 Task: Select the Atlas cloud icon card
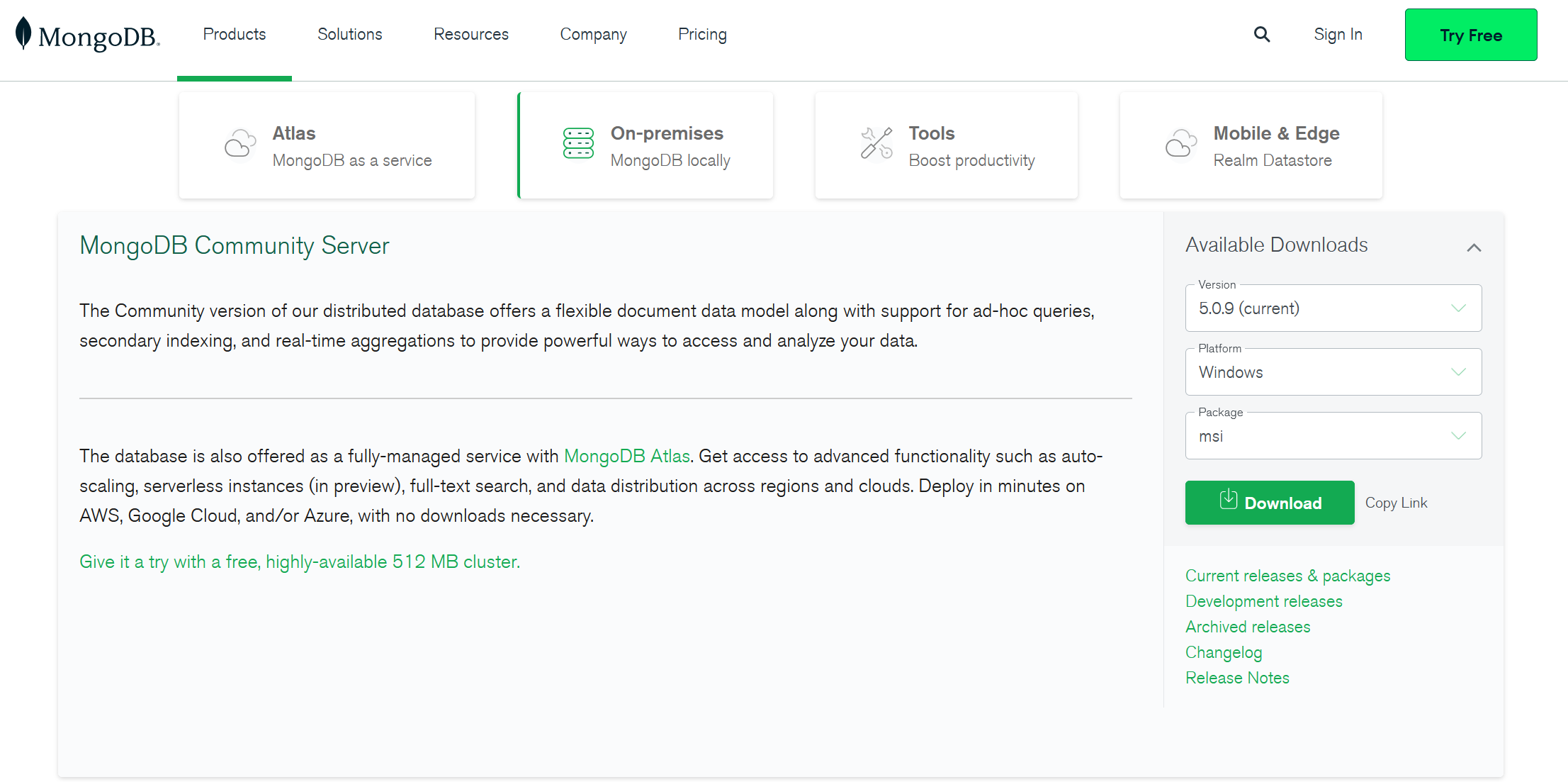click(x=239, y=144)
